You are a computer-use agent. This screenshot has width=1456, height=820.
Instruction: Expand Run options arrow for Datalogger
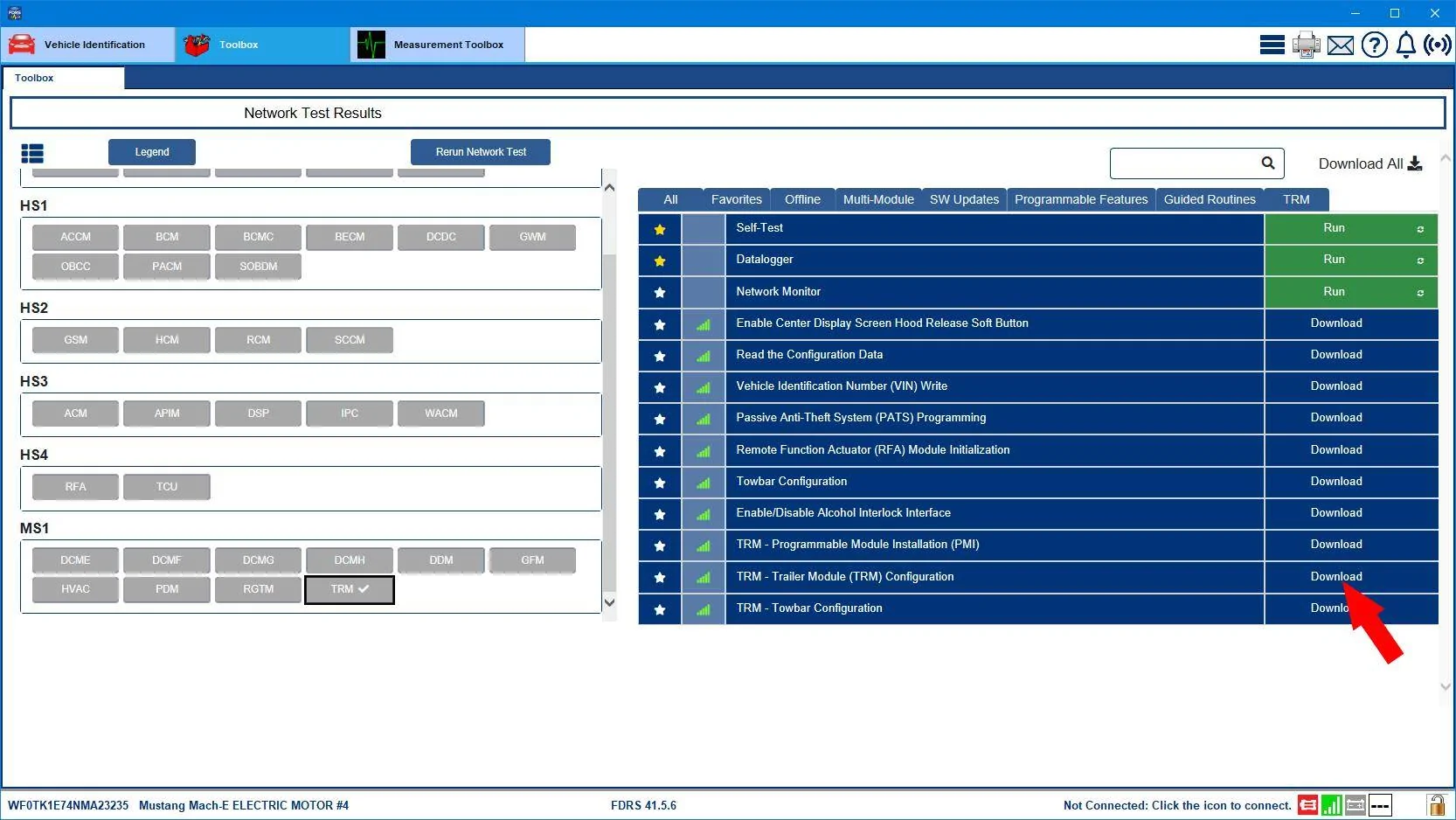pos(1420,261)
